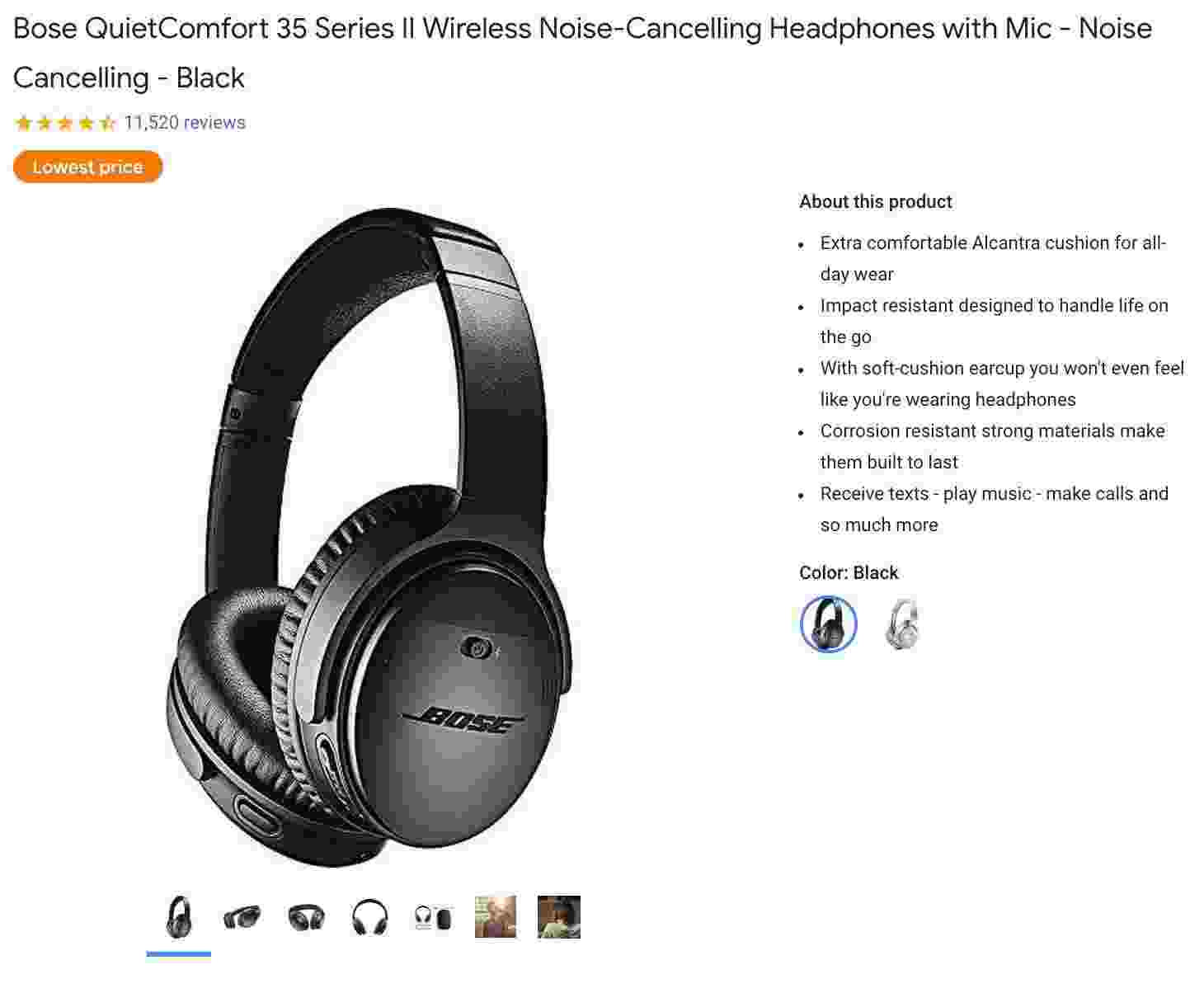This screenshot has width=1204, height=993.
Task: Click the orange Lowest price badge
Action: click(87, 167)
